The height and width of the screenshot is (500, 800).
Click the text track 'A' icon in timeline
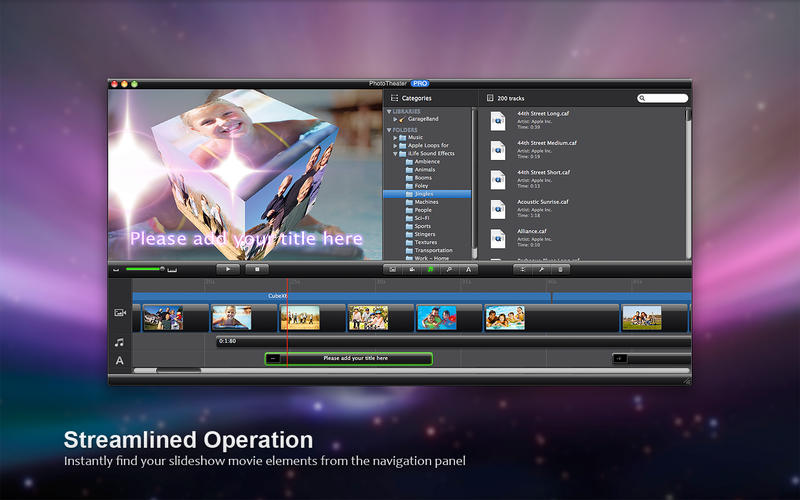[x=120, y=360]
